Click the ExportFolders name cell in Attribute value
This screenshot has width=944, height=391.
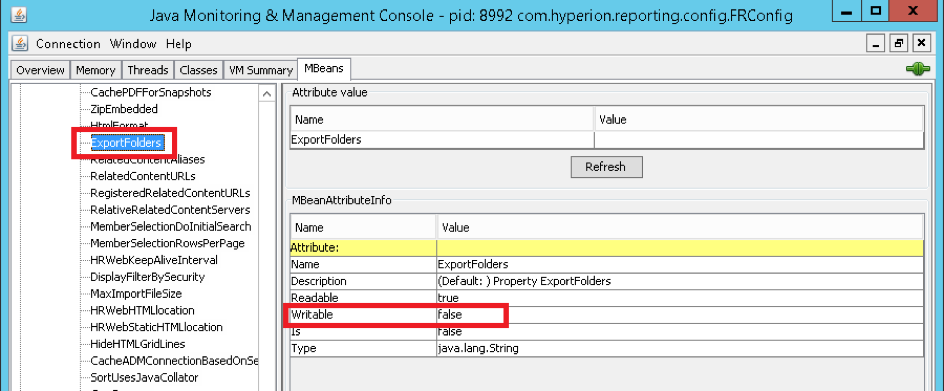point(442,140)
